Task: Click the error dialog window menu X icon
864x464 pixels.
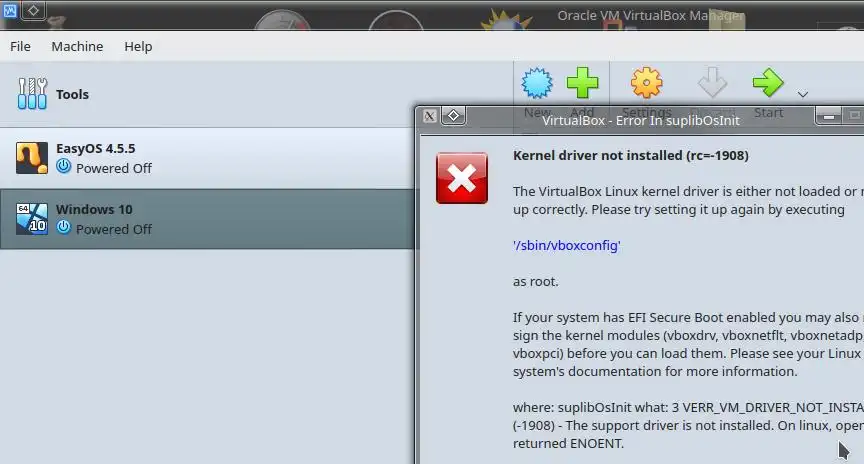Action: (x=429, y=116)
